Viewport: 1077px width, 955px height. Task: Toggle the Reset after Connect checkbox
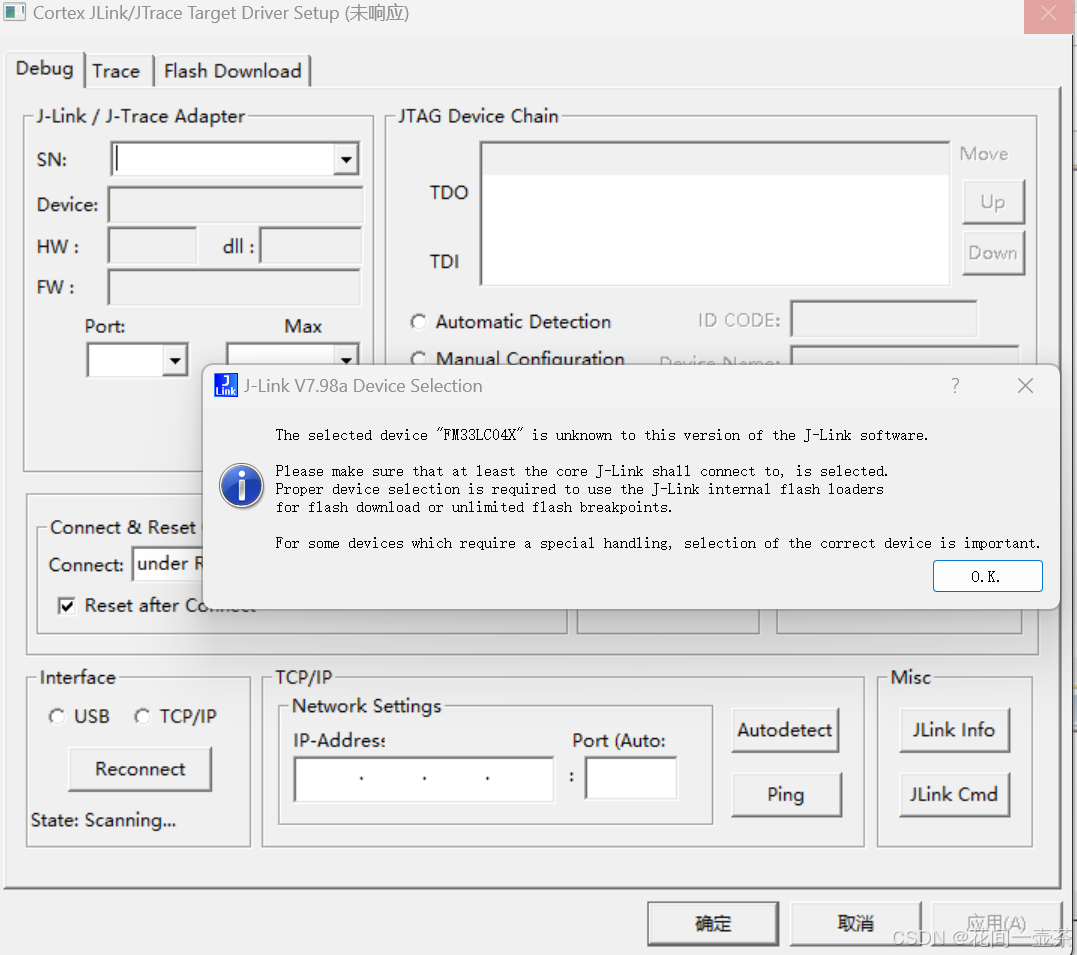coord(67,606)
